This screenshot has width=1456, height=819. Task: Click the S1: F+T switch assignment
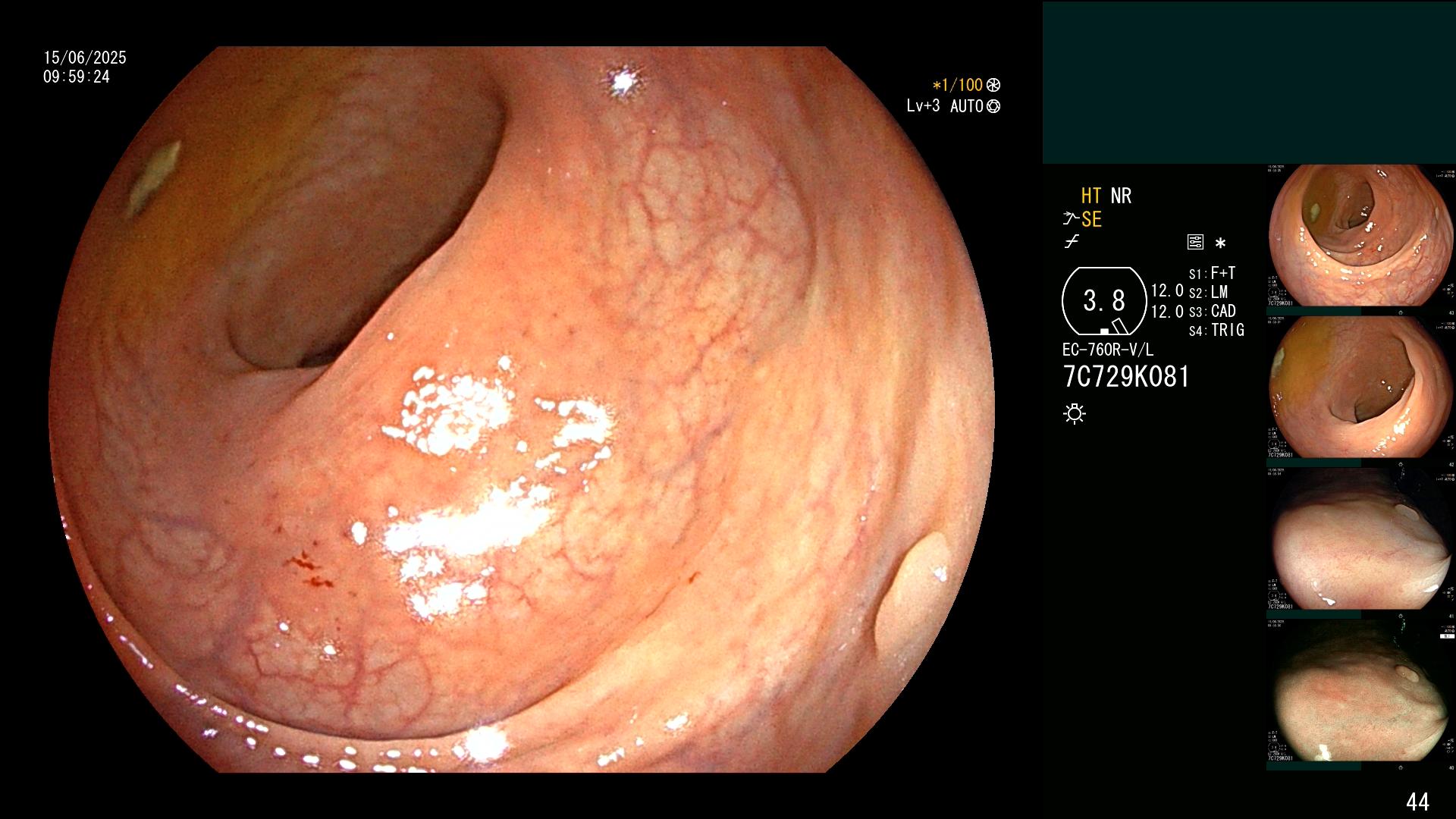[1212, 273]
